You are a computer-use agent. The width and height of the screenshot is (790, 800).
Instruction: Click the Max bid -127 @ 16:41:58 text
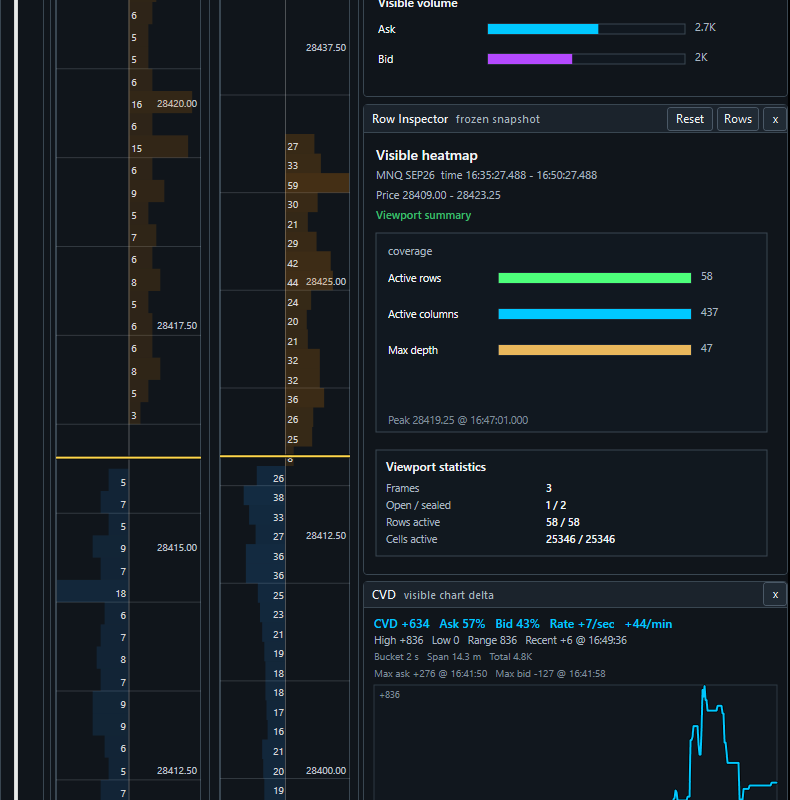click(x=550, y=673)
